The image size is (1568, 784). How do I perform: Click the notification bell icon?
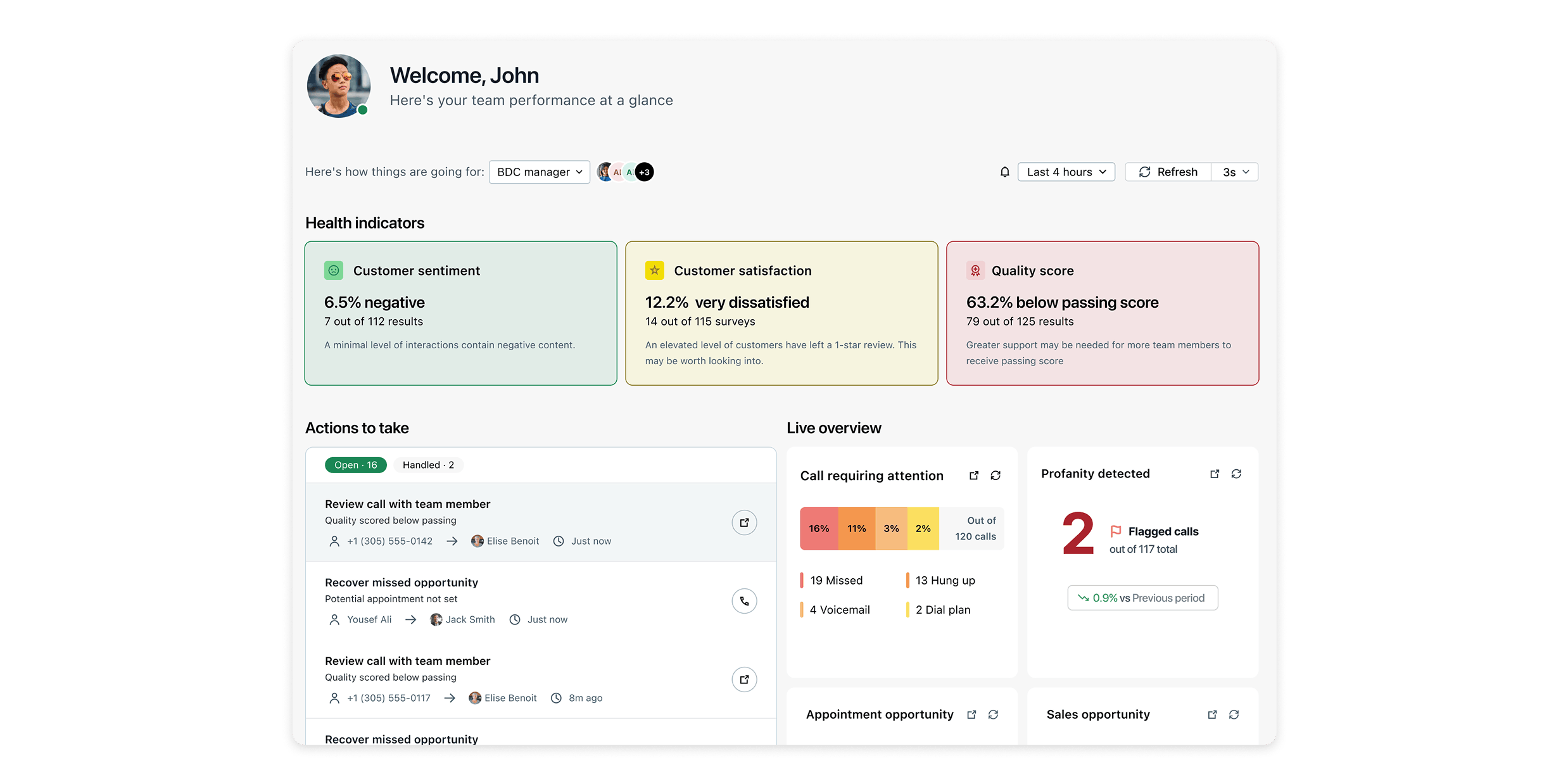pos(1004,172)
